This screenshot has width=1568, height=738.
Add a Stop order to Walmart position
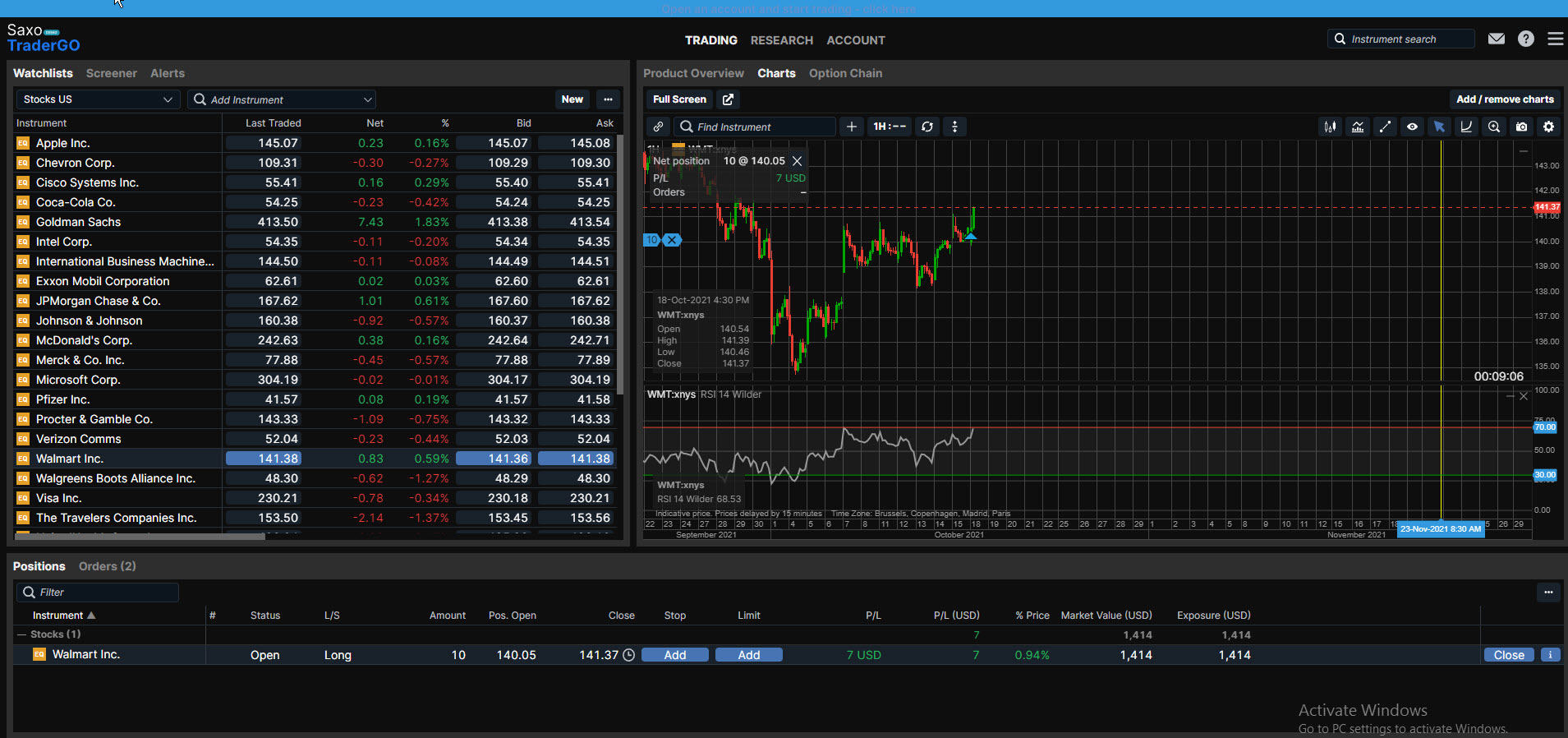click(x=675, y=655)
